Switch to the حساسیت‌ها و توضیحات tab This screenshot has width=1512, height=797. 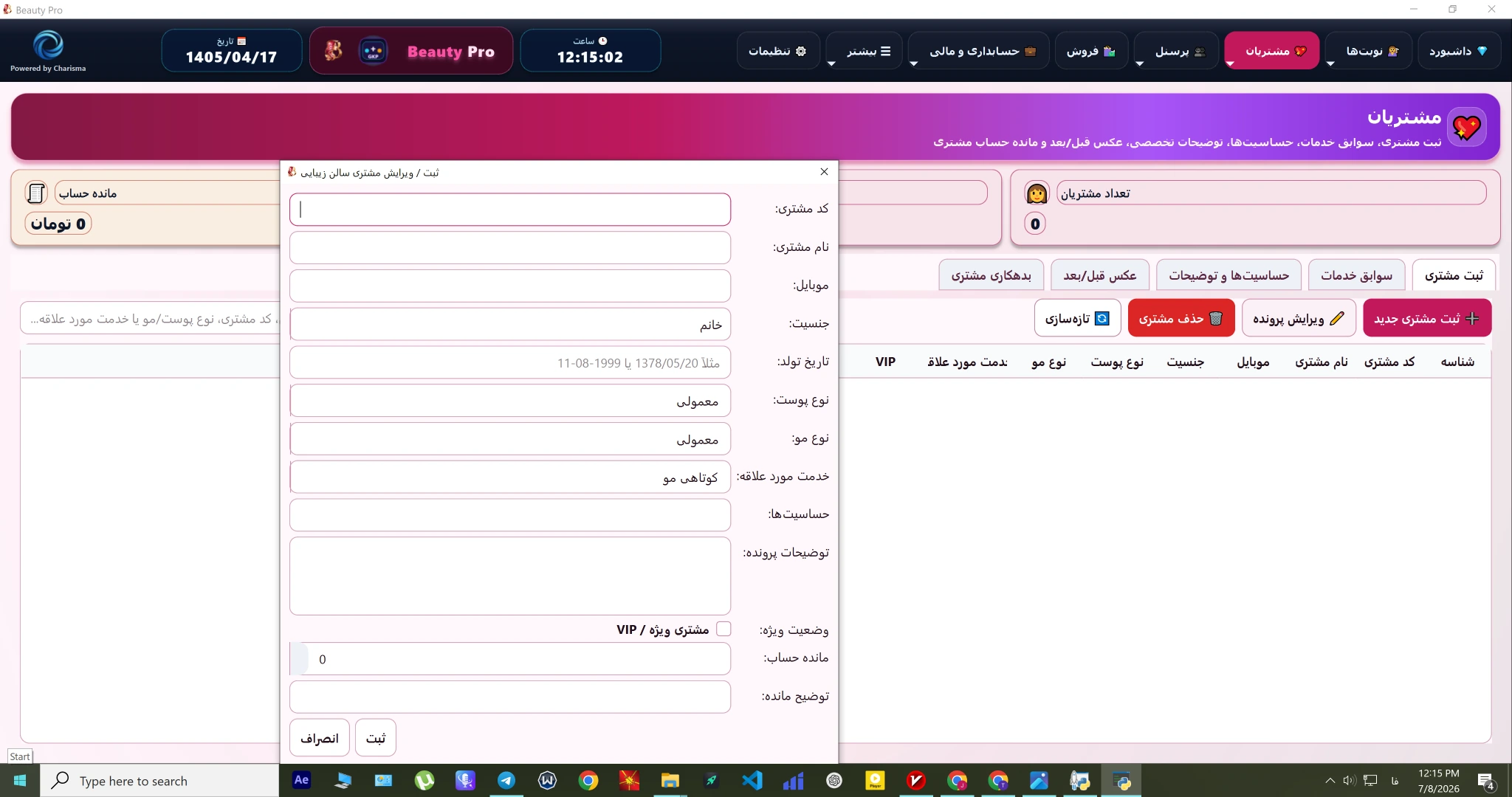pos(1229,275)
